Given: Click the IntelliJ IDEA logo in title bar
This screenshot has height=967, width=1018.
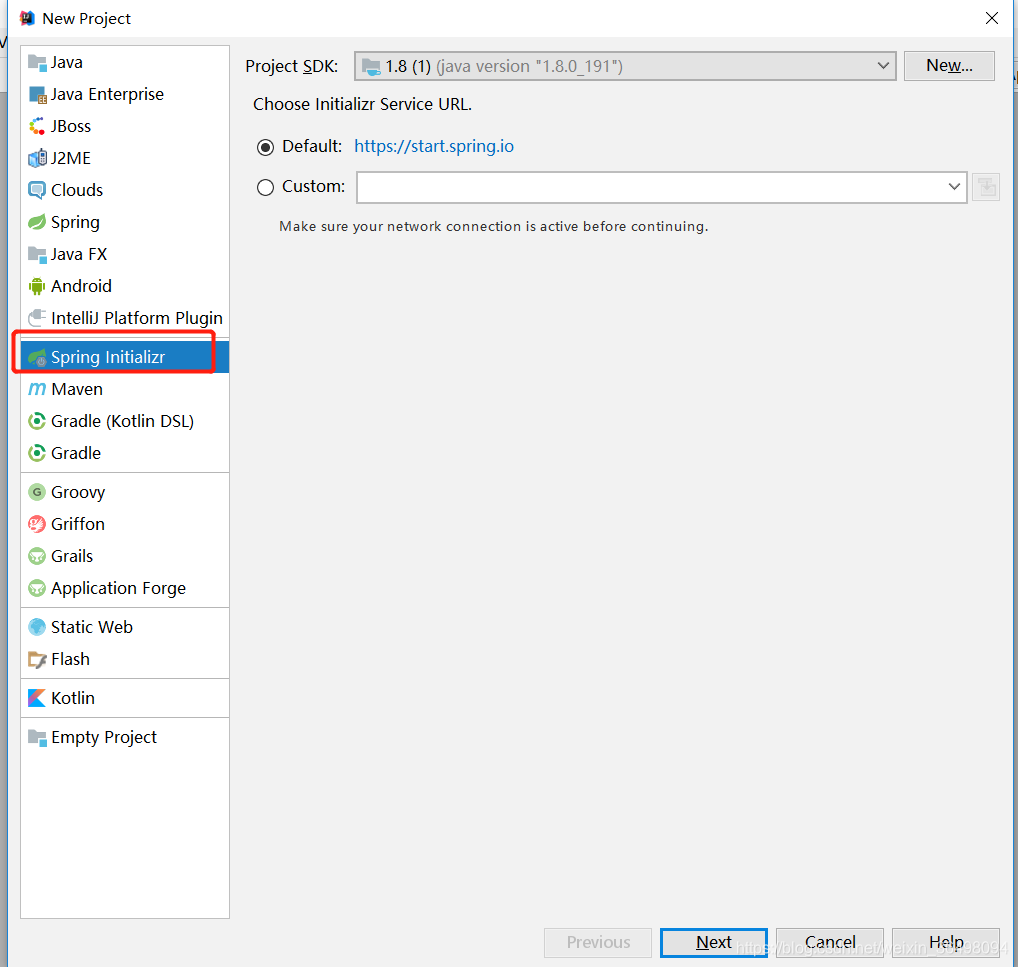Looking at the screenshot, I should 27,18.
